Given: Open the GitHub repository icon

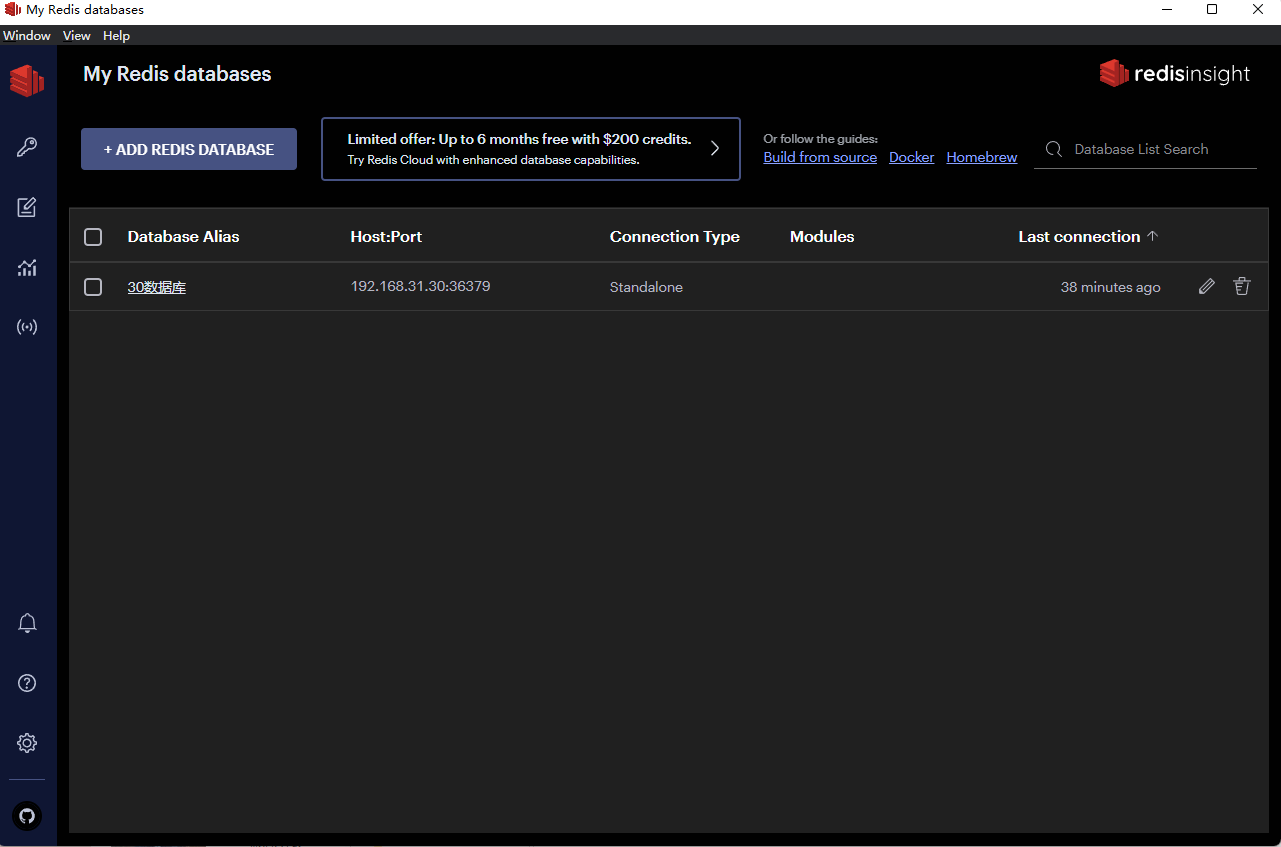Looking at the screenshot, I should (x=27, y=815).
